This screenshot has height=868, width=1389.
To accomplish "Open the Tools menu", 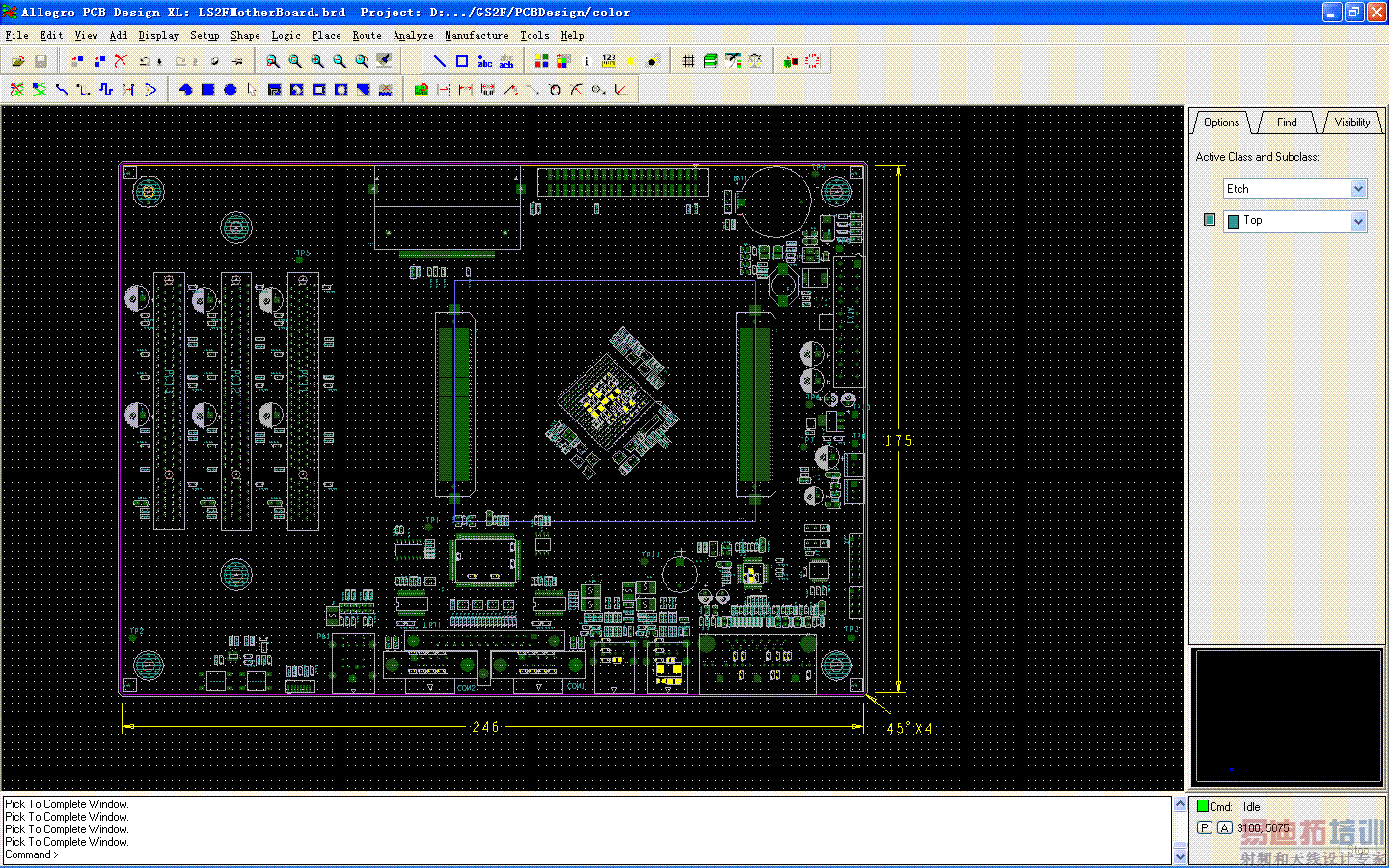I will (534, 35).
